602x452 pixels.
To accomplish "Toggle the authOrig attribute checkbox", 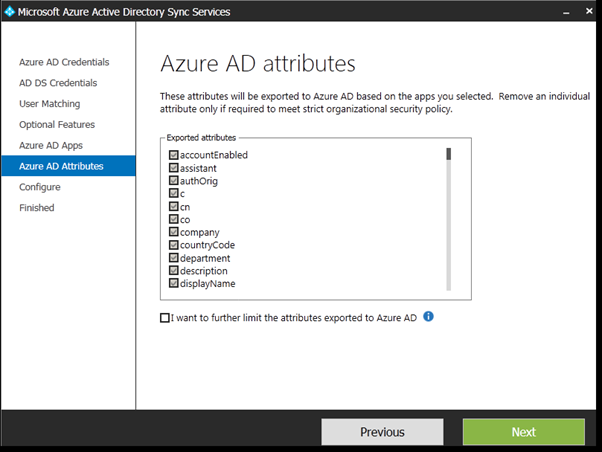I will 174,180.
